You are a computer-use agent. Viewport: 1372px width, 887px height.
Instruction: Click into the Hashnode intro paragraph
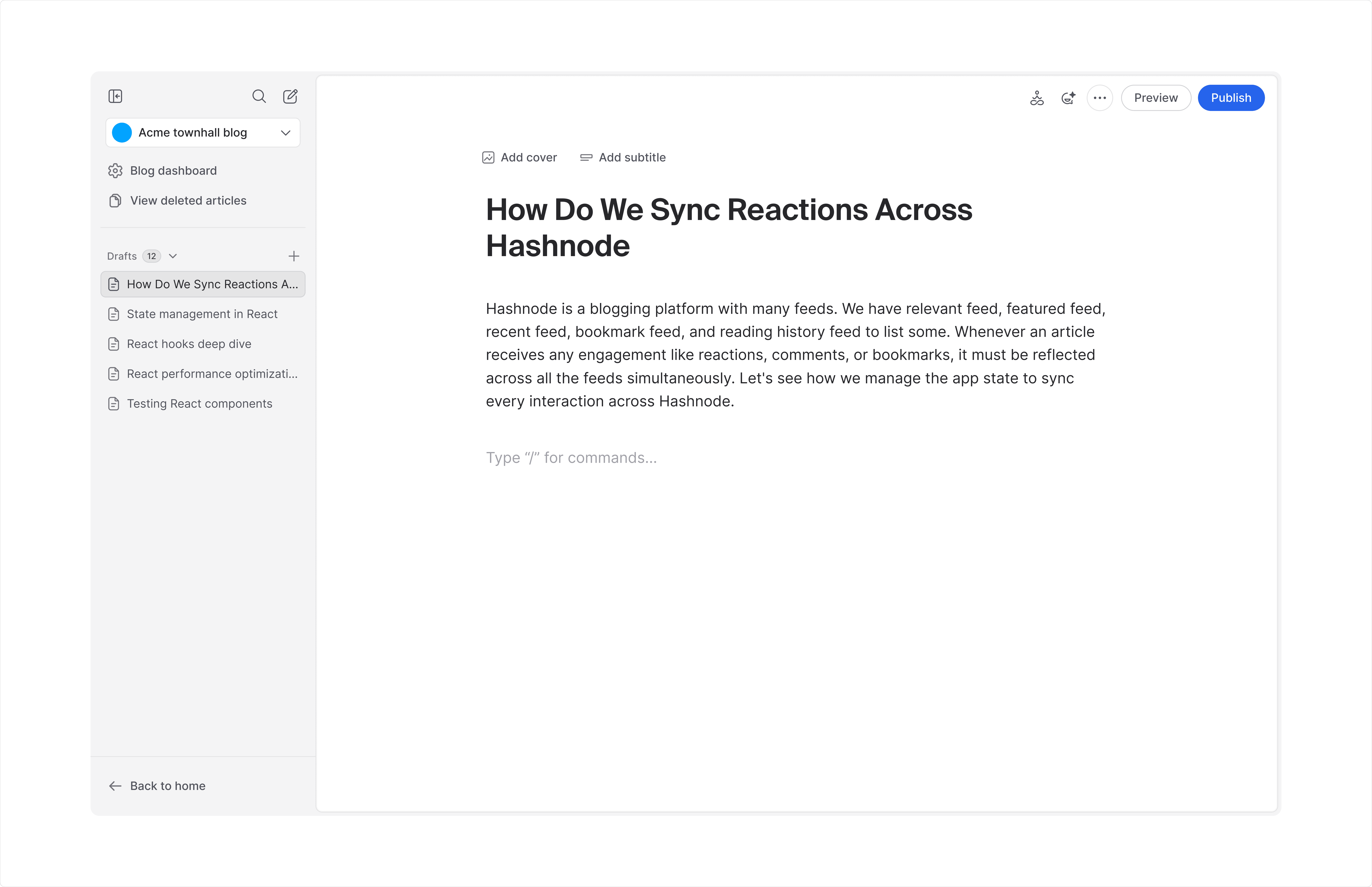(796, 355)
